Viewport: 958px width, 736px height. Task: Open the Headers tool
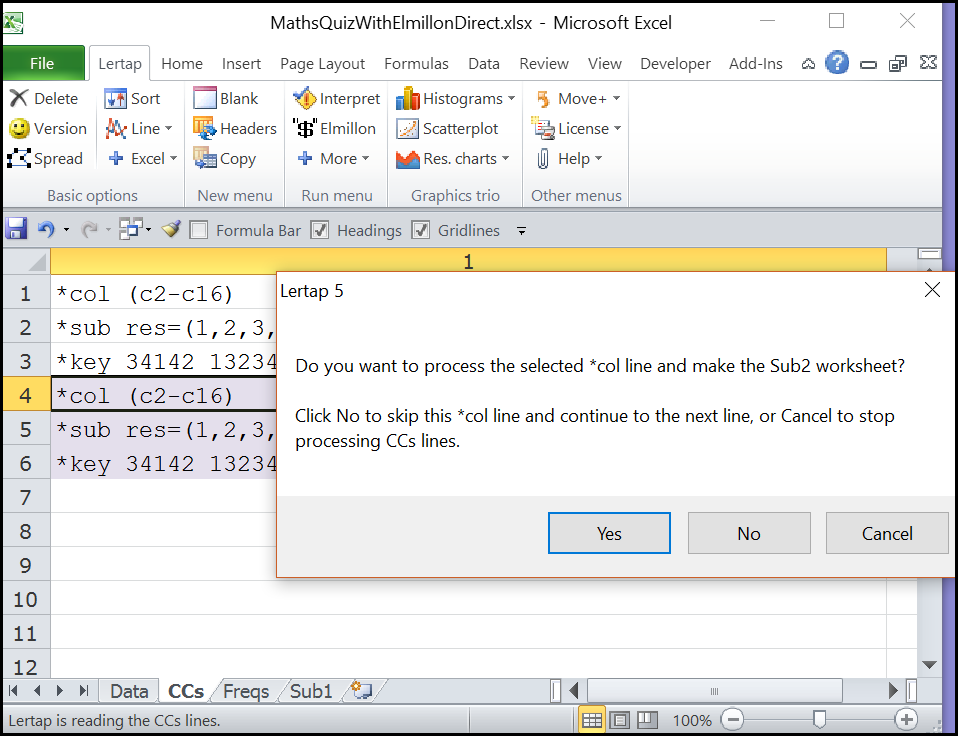[205, 128]
